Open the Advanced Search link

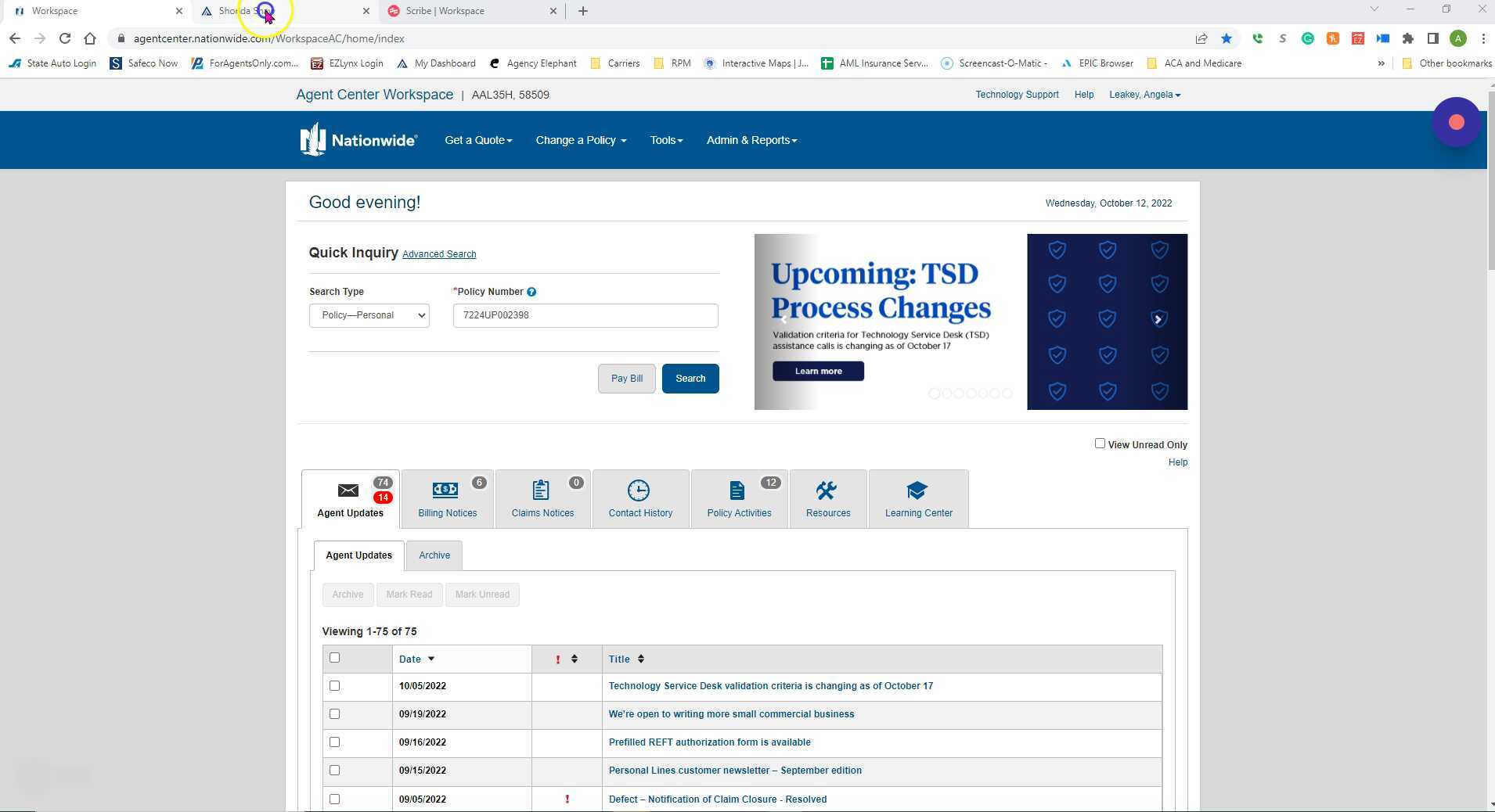(x=439, y=254)
